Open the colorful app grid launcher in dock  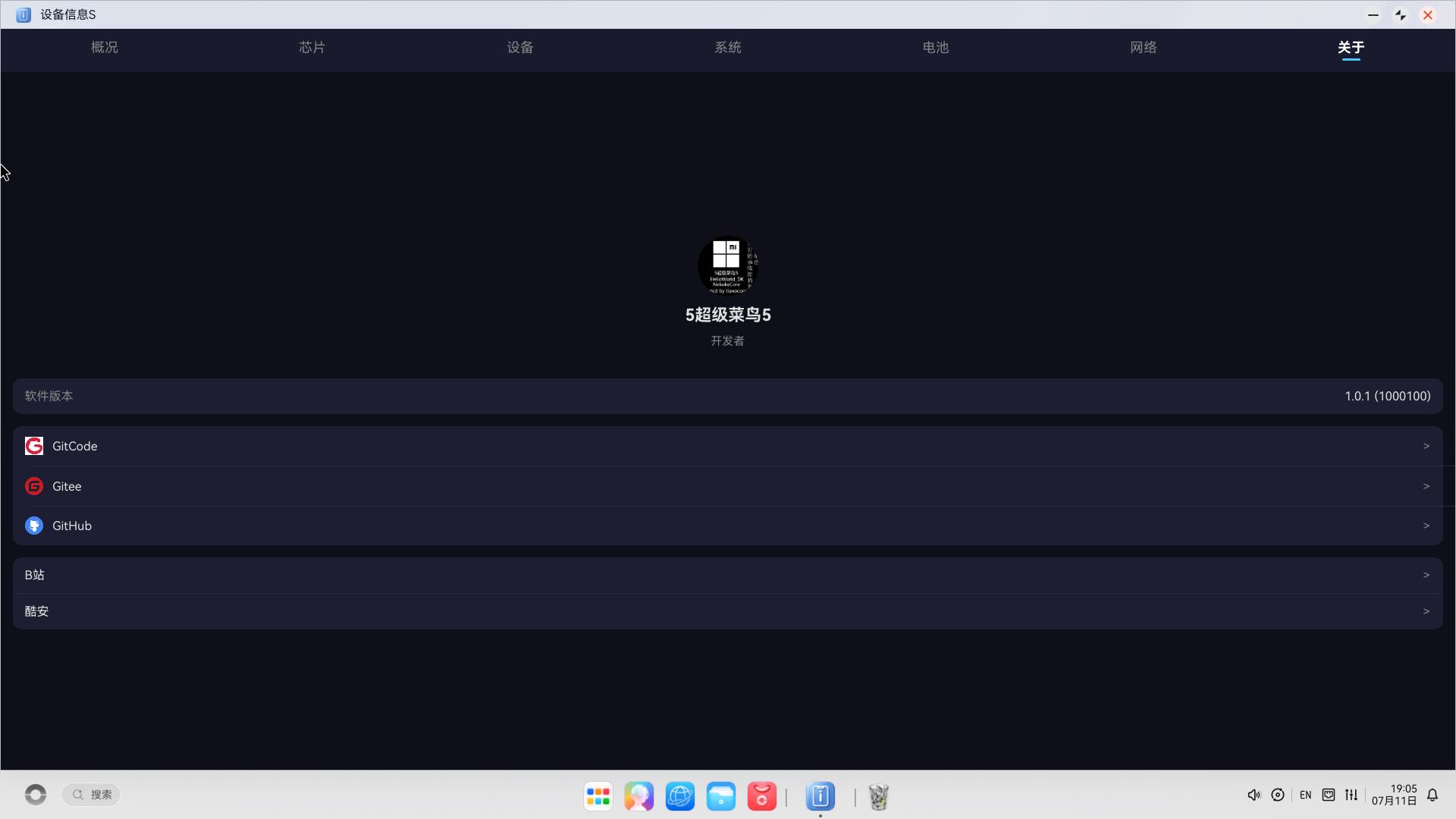pos(598,796)
